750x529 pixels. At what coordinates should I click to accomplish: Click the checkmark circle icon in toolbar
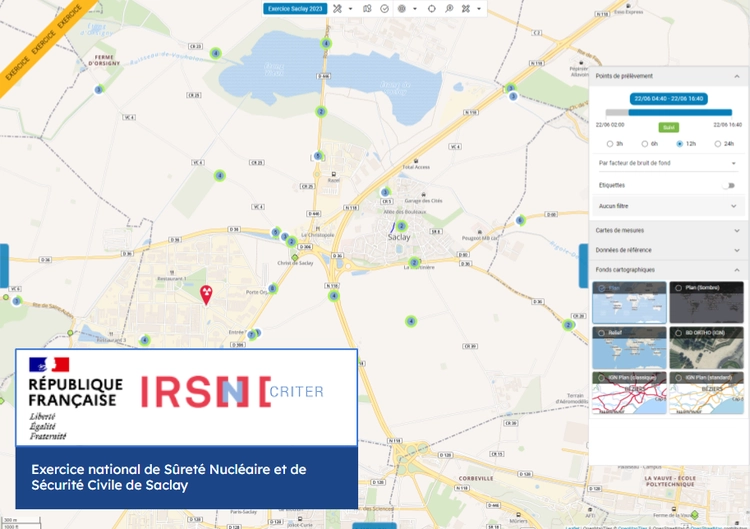[x=384, y=8]
